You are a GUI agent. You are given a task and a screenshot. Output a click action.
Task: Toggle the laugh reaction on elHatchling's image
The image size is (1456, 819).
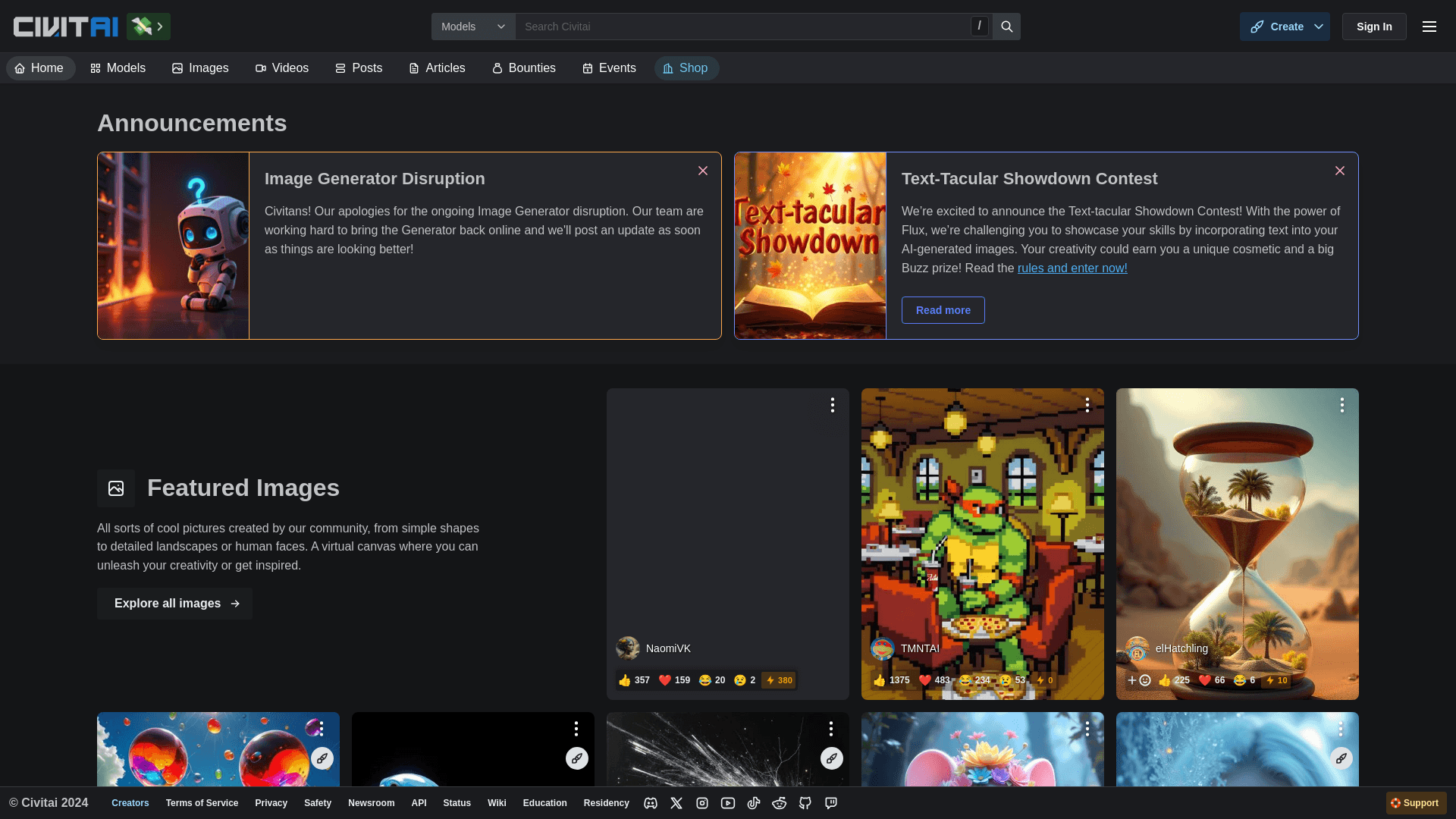tap(1244, 680)
